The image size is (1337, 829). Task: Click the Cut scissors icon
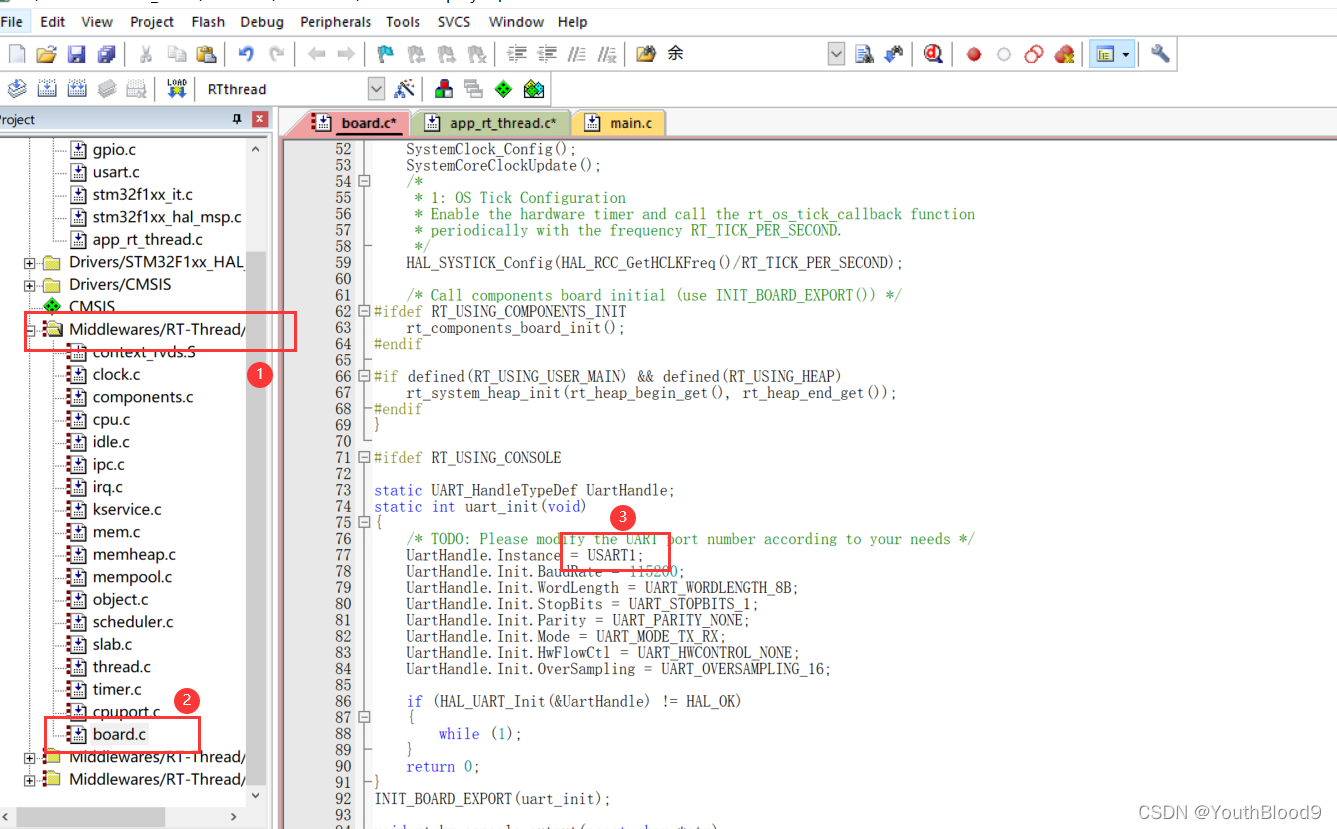[x=146, y=54]
